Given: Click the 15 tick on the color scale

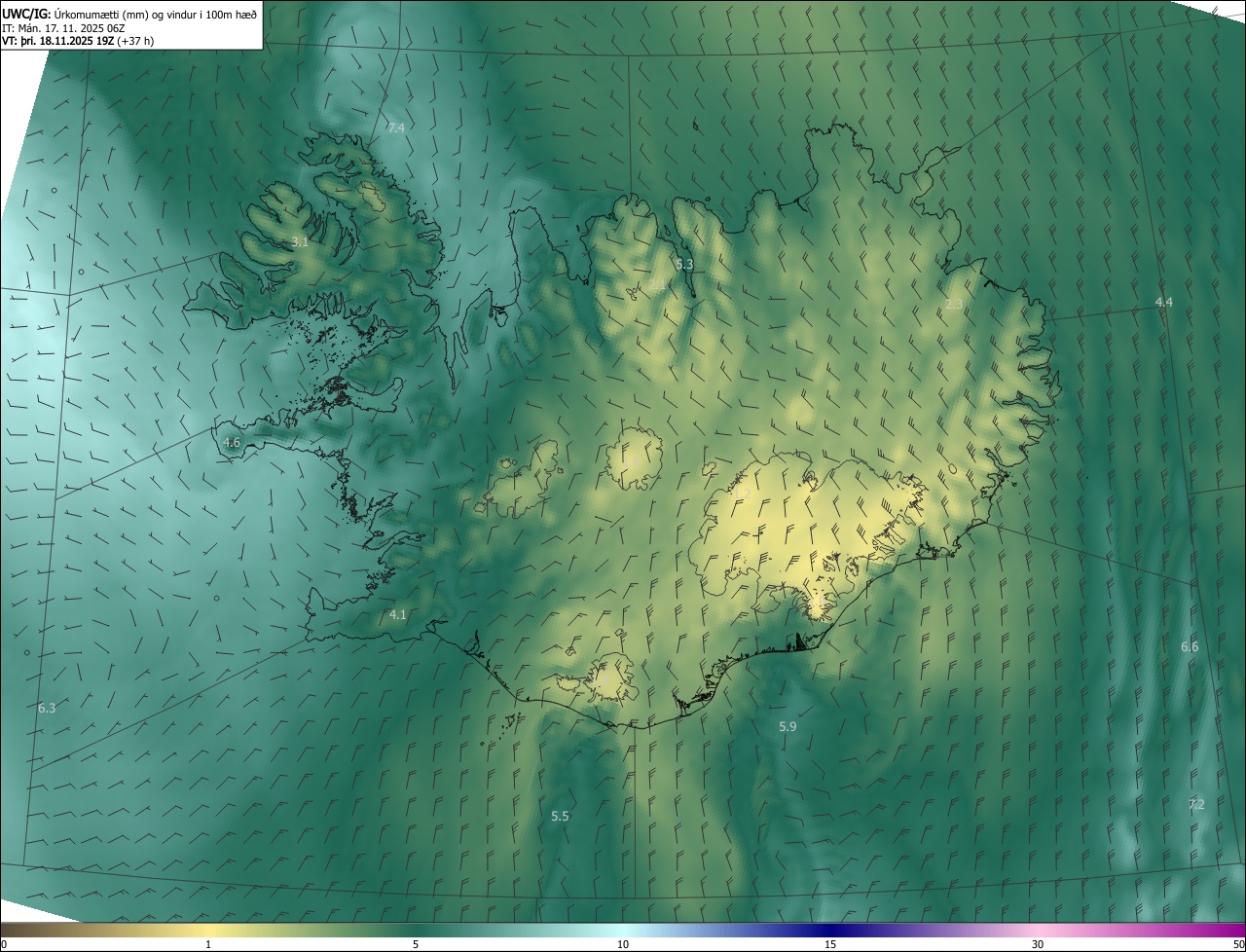Looking at the screenshot, I should click(830, 944).
